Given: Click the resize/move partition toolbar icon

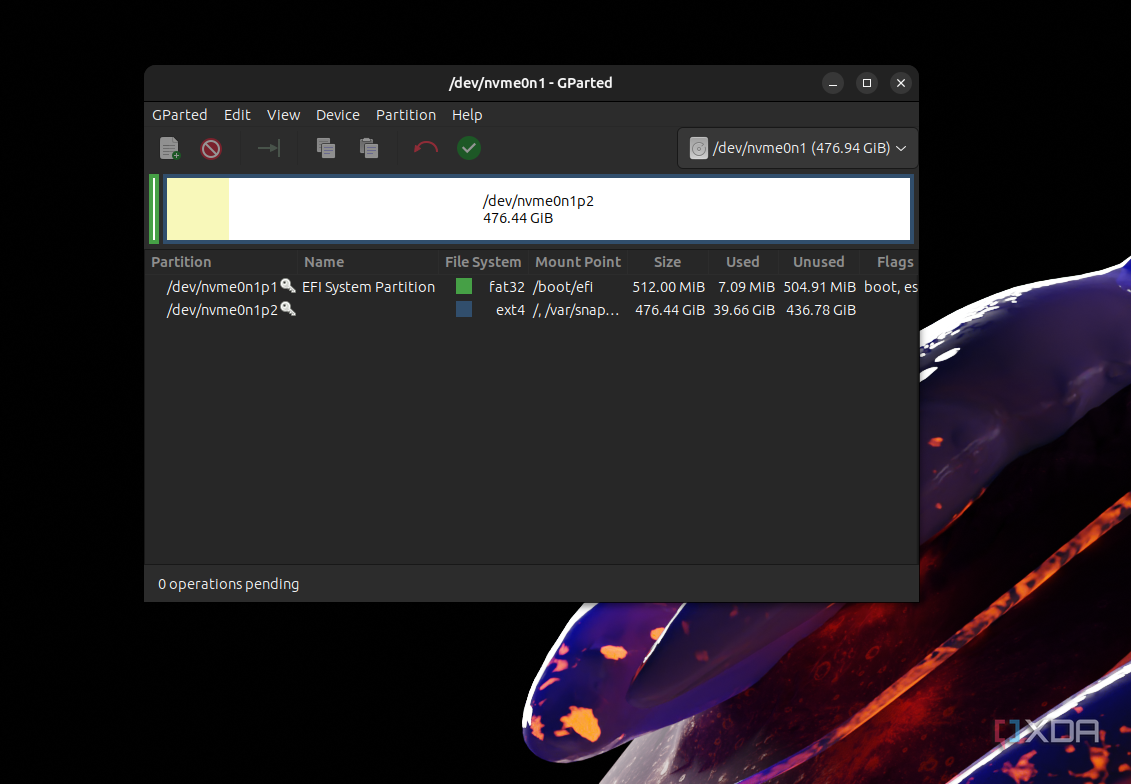Looking at the screenshot, I should pyautogui.click(x=269, y=148).
